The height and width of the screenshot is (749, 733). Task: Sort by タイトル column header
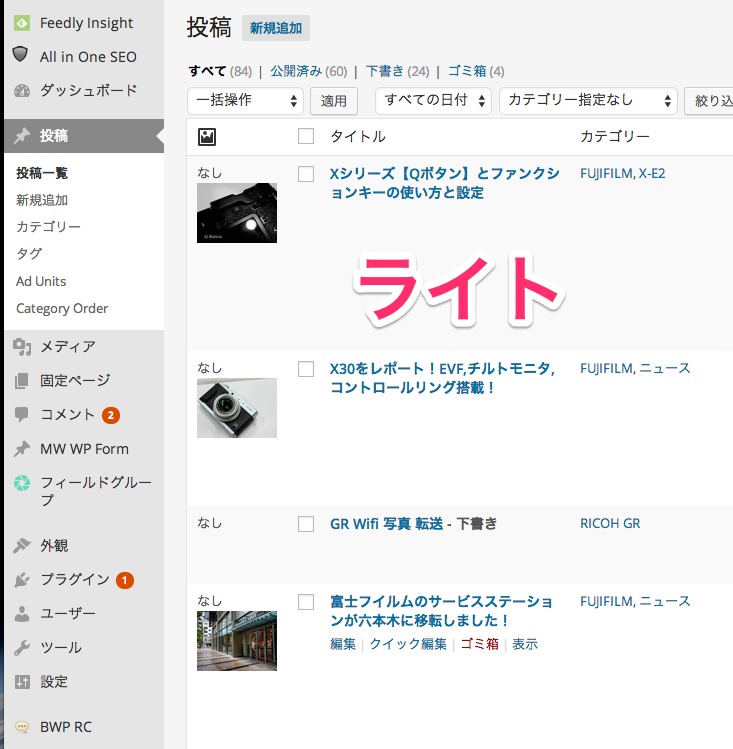(x=358, y=137)
